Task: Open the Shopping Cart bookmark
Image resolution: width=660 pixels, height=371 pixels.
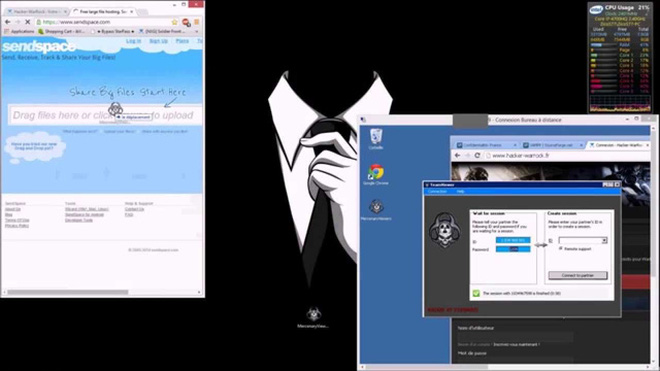Action: [62, 32]
